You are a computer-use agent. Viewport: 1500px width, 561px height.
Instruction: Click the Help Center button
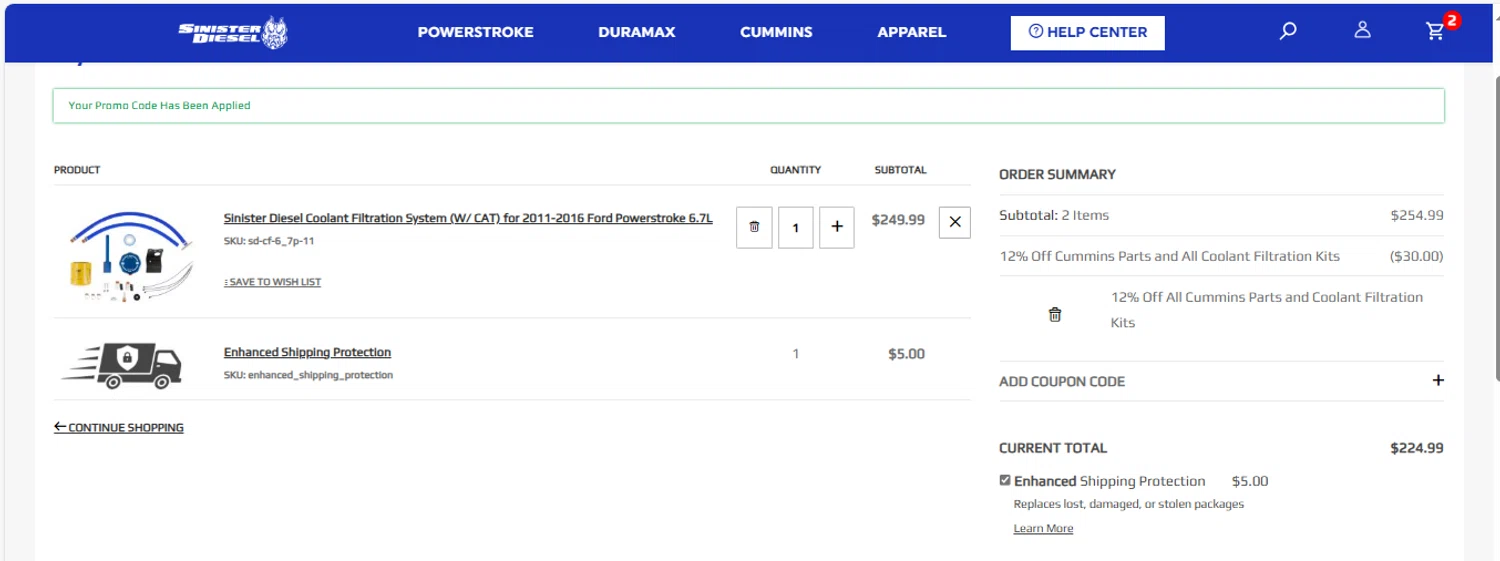1087,32
